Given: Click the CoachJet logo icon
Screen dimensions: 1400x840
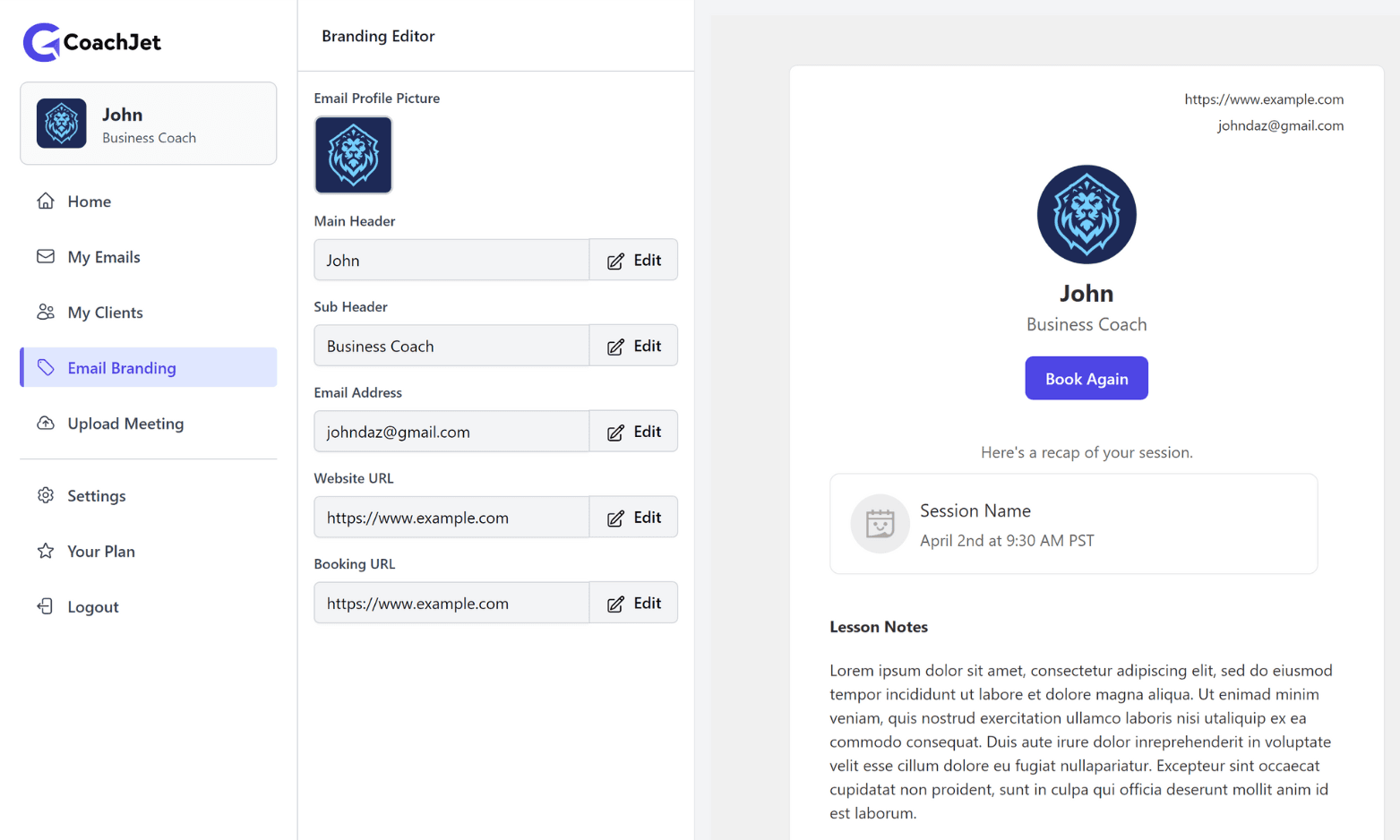Looking at the screenshot, I should coord(41,42).
